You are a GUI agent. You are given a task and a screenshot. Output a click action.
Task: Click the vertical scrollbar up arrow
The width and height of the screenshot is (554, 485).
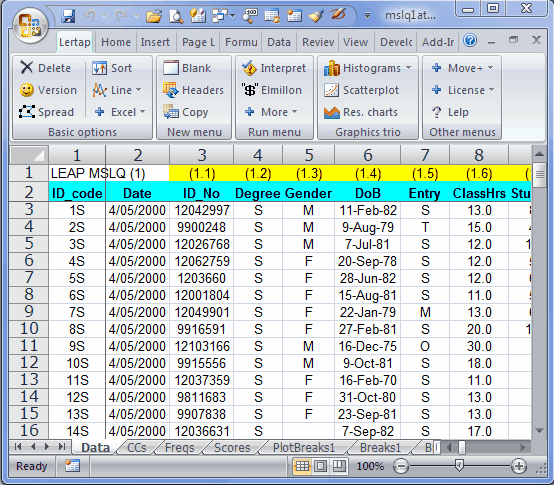coord(539,154)
